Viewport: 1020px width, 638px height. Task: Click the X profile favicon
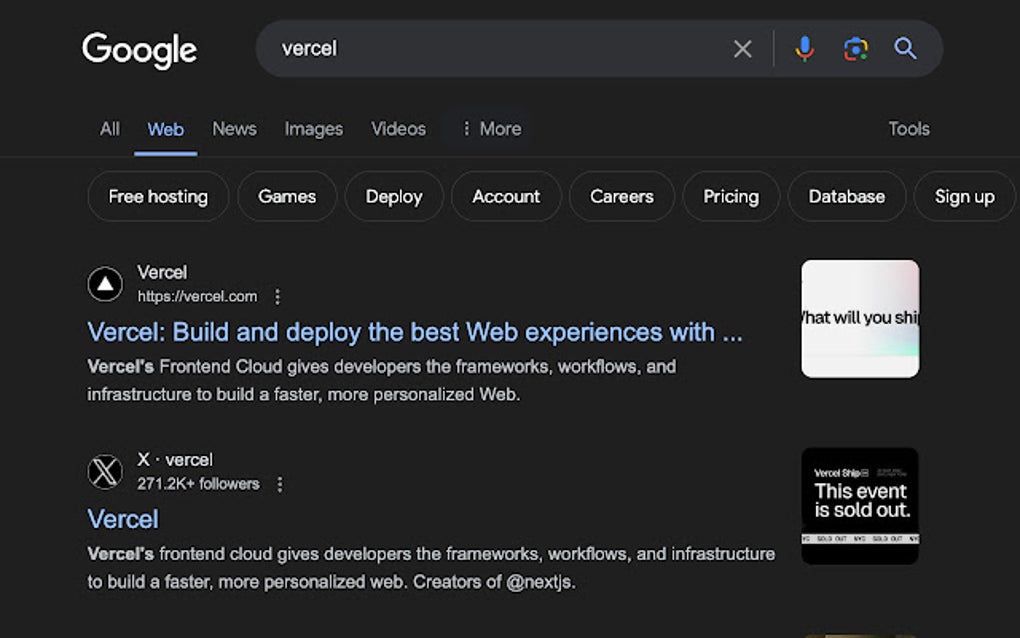[x=105, y=472]
